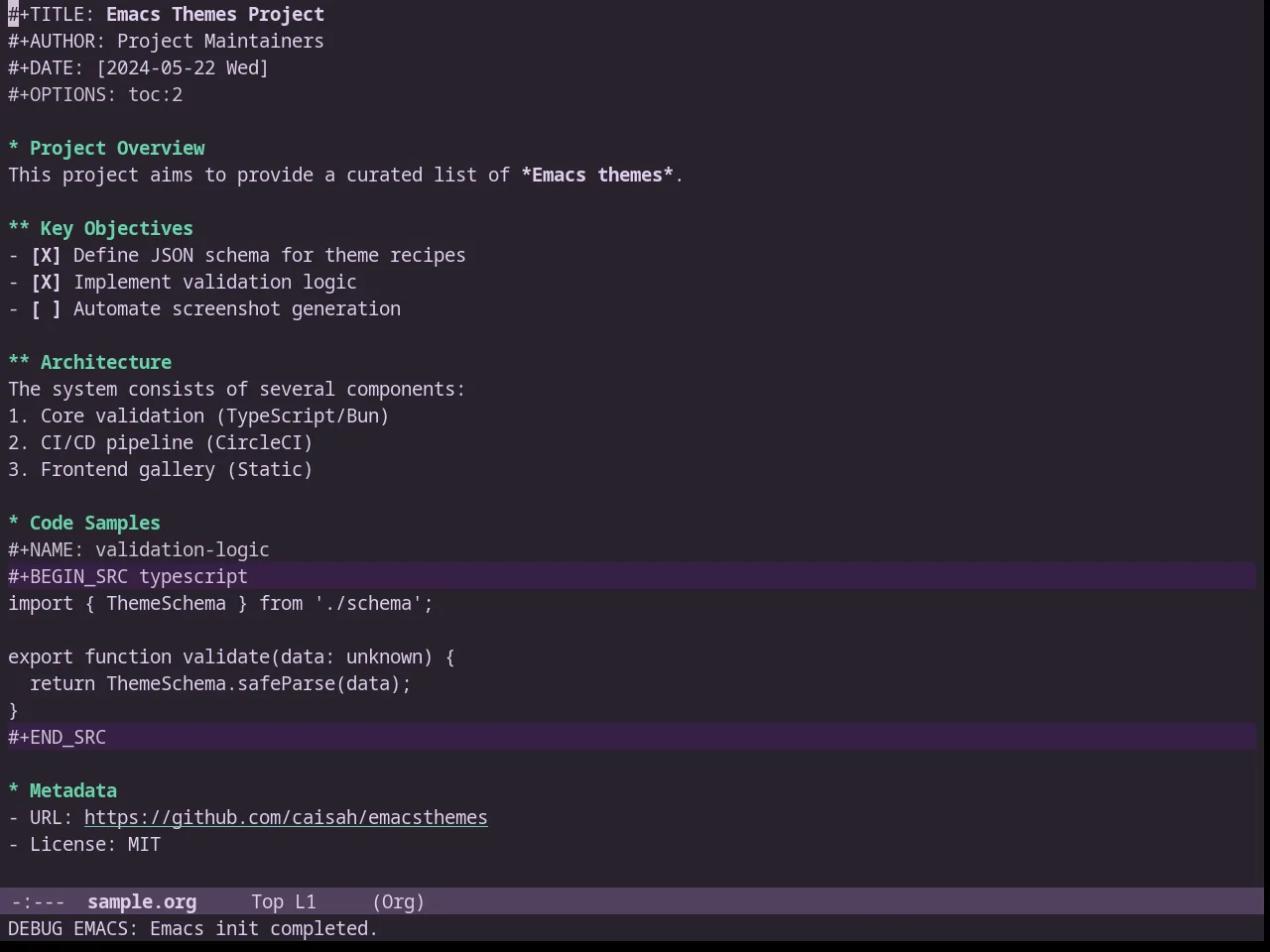Click the '#+OPTIONS: toc:2' line
The image size is (1270, 952).
pos(95,94)
